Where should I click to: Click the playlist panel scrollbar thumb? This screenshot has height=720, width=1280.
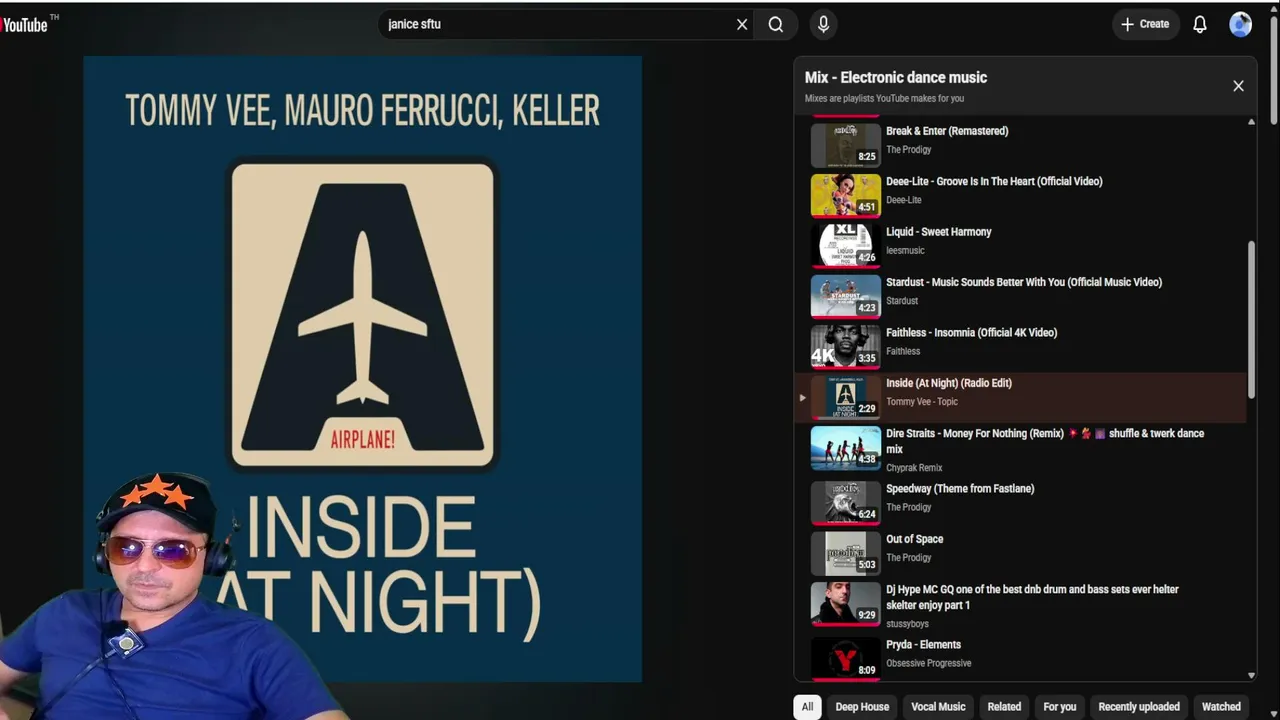pyautogui.click(x=1251, y=319)
